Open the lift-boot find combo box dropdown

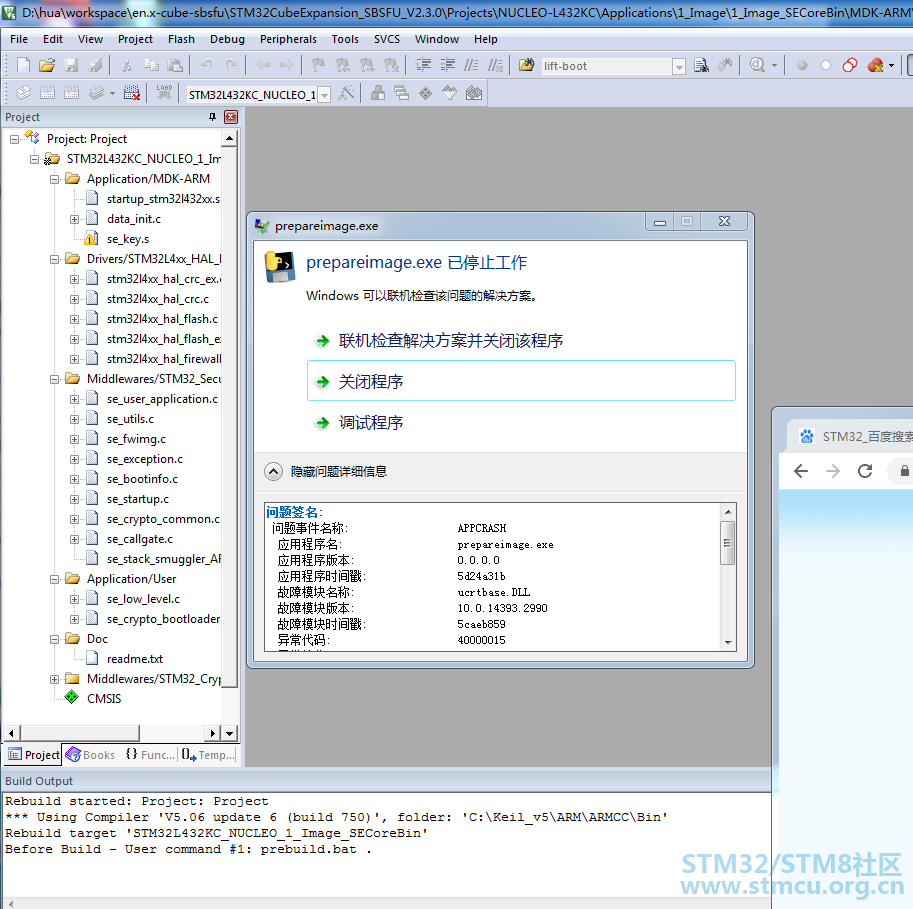(x=679, y=66)
